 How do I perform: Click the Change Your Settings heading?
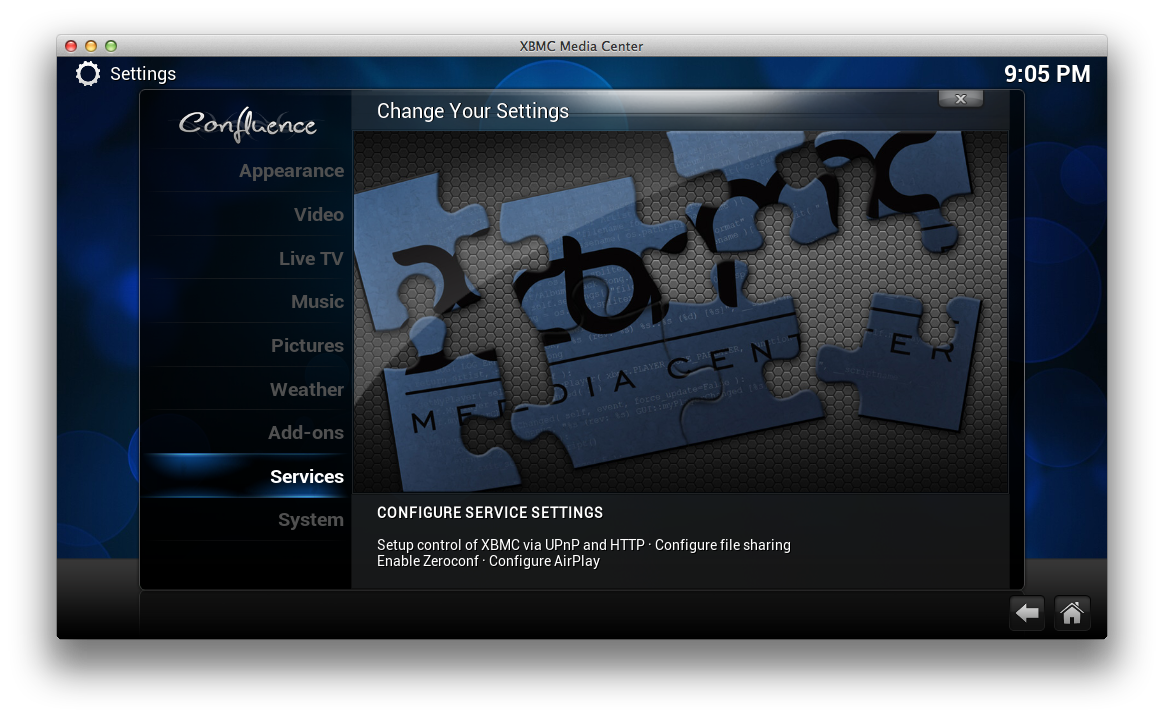click(473, 111)
